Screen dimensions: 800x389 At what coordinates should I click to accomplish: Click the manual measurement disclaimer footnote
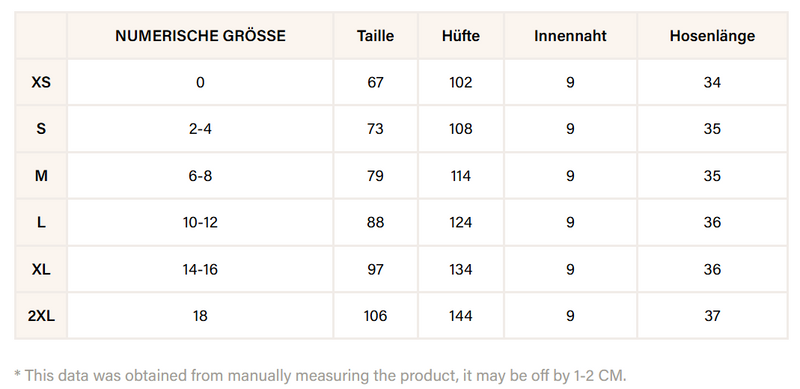pyautogui.click(x=320, y=376)
